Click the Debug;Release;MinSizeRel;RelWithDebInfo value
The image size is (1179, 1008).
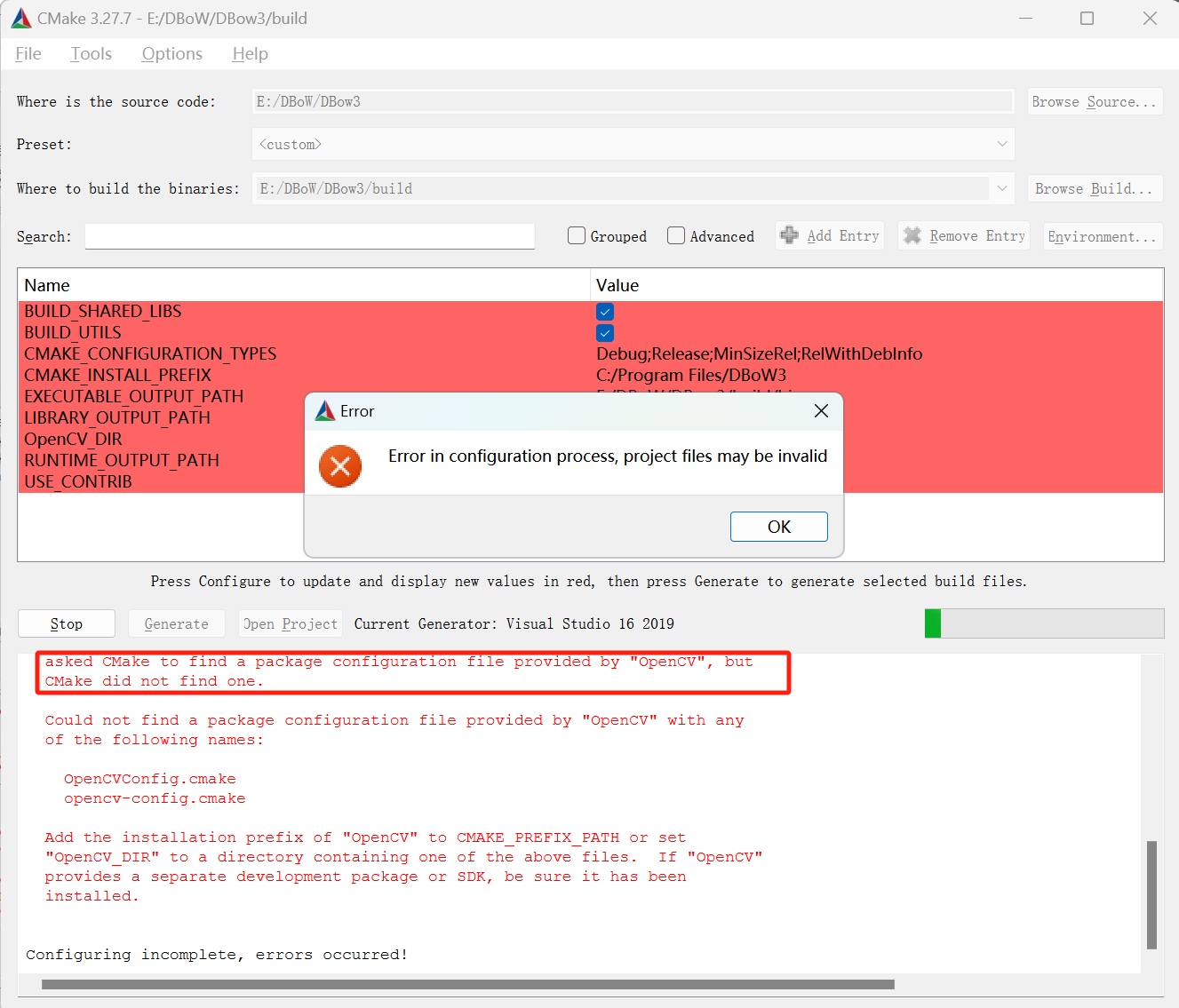[759, 354]
